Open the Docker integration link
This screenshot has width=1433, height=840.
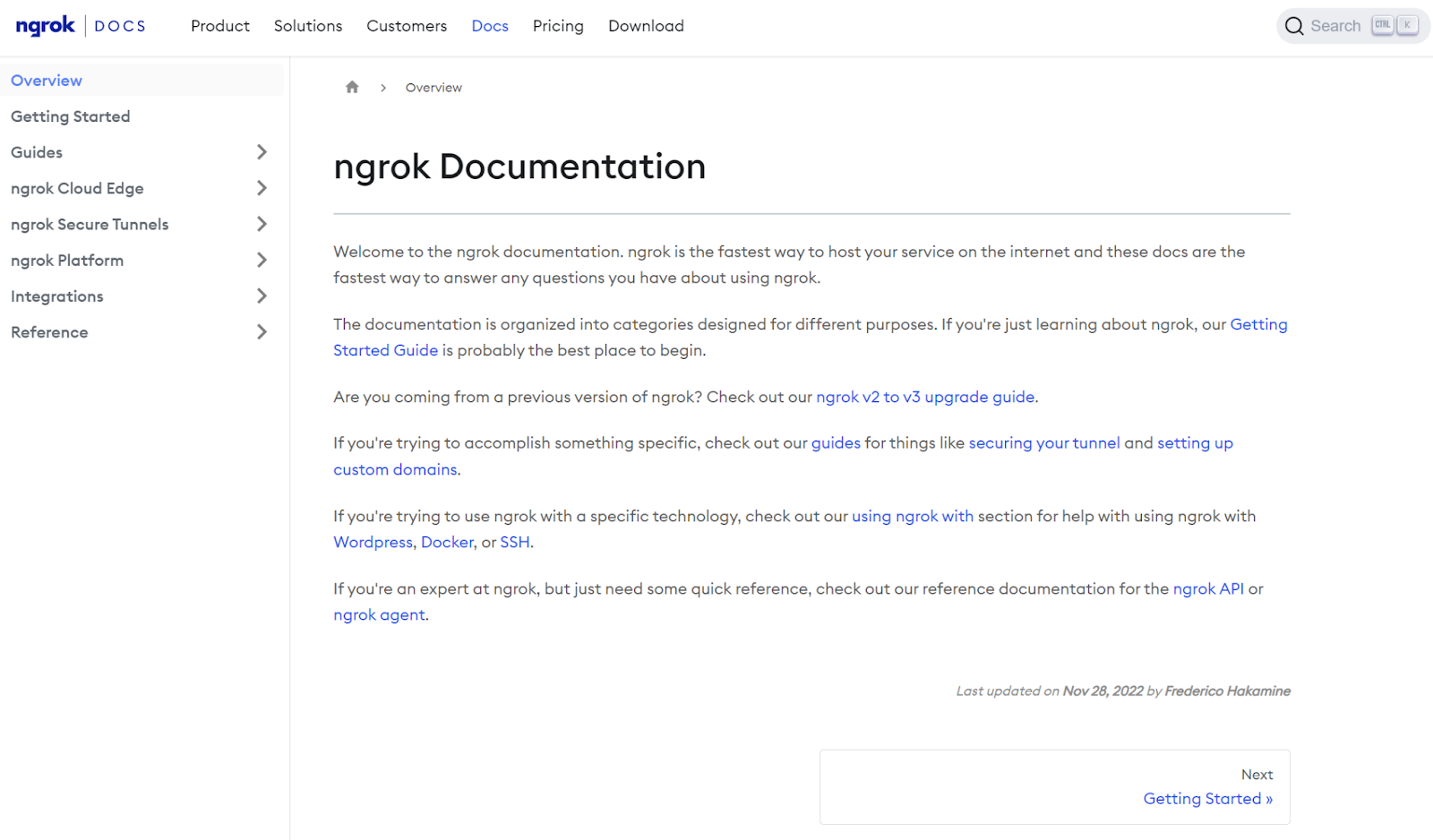click(x=447, y=543)
